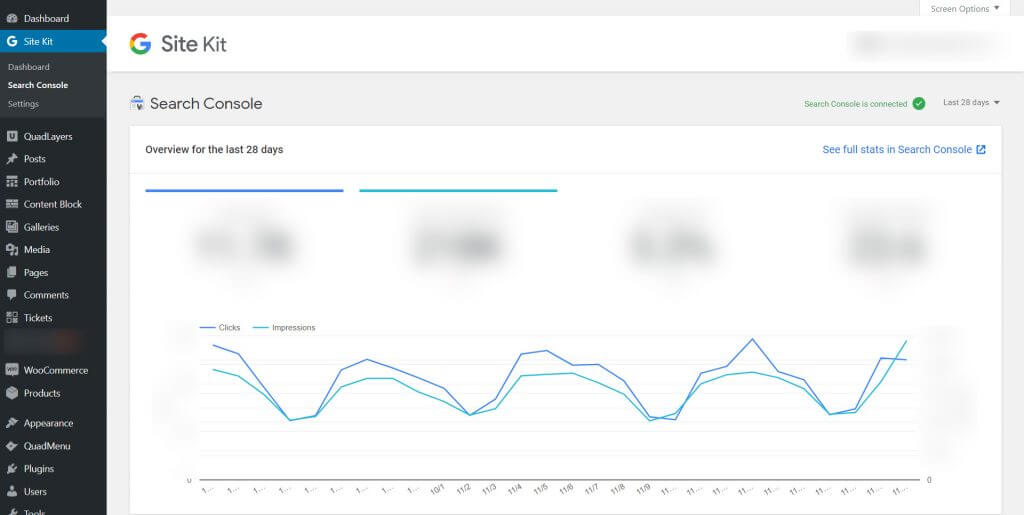Click the Search Console heading icon
Image resolution: width=1024 pixels, height=515 pixels.
coord(137,103)
